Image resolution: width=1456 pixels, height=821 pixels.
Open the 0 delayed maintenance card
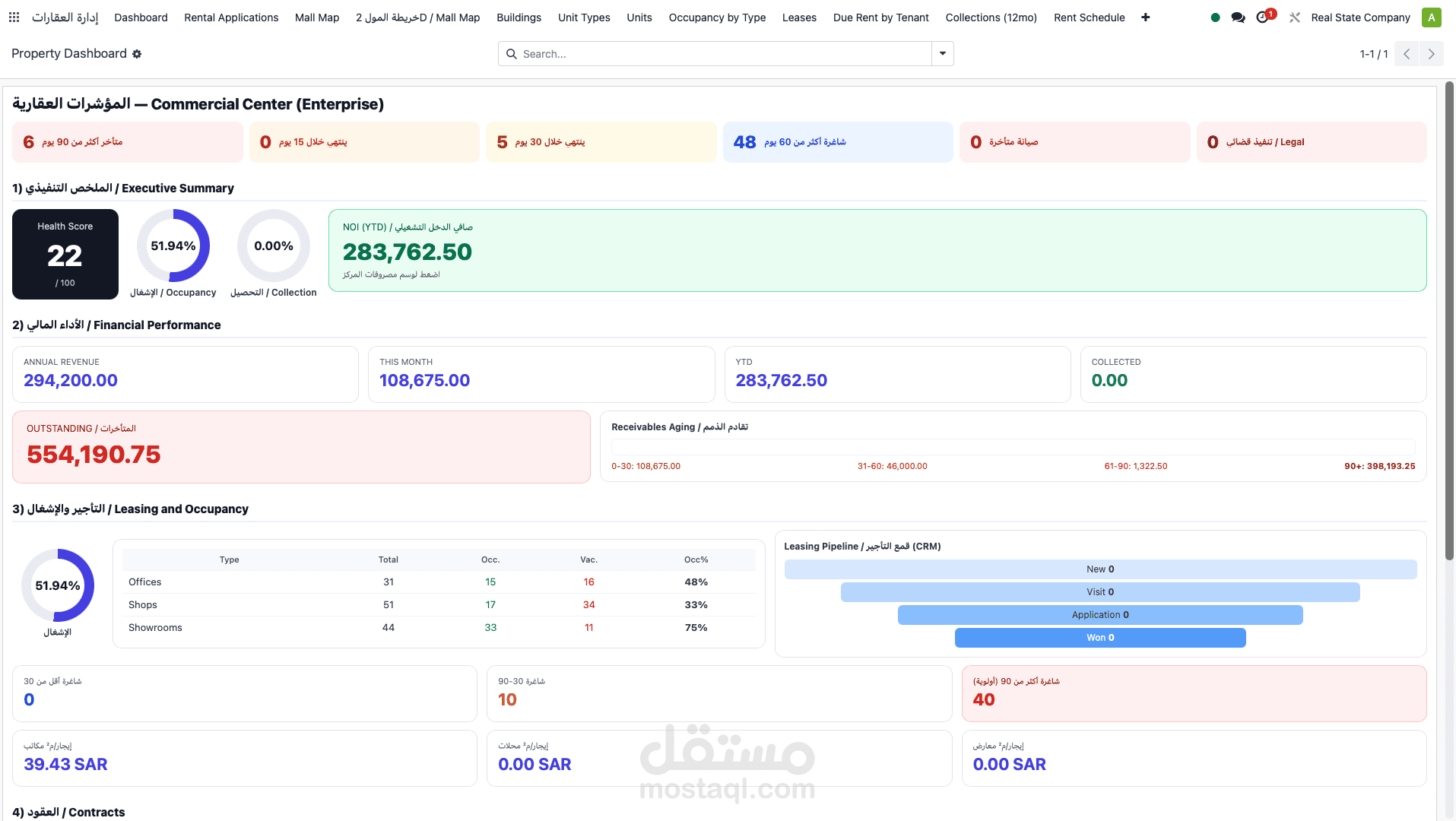click(1074, 142)
